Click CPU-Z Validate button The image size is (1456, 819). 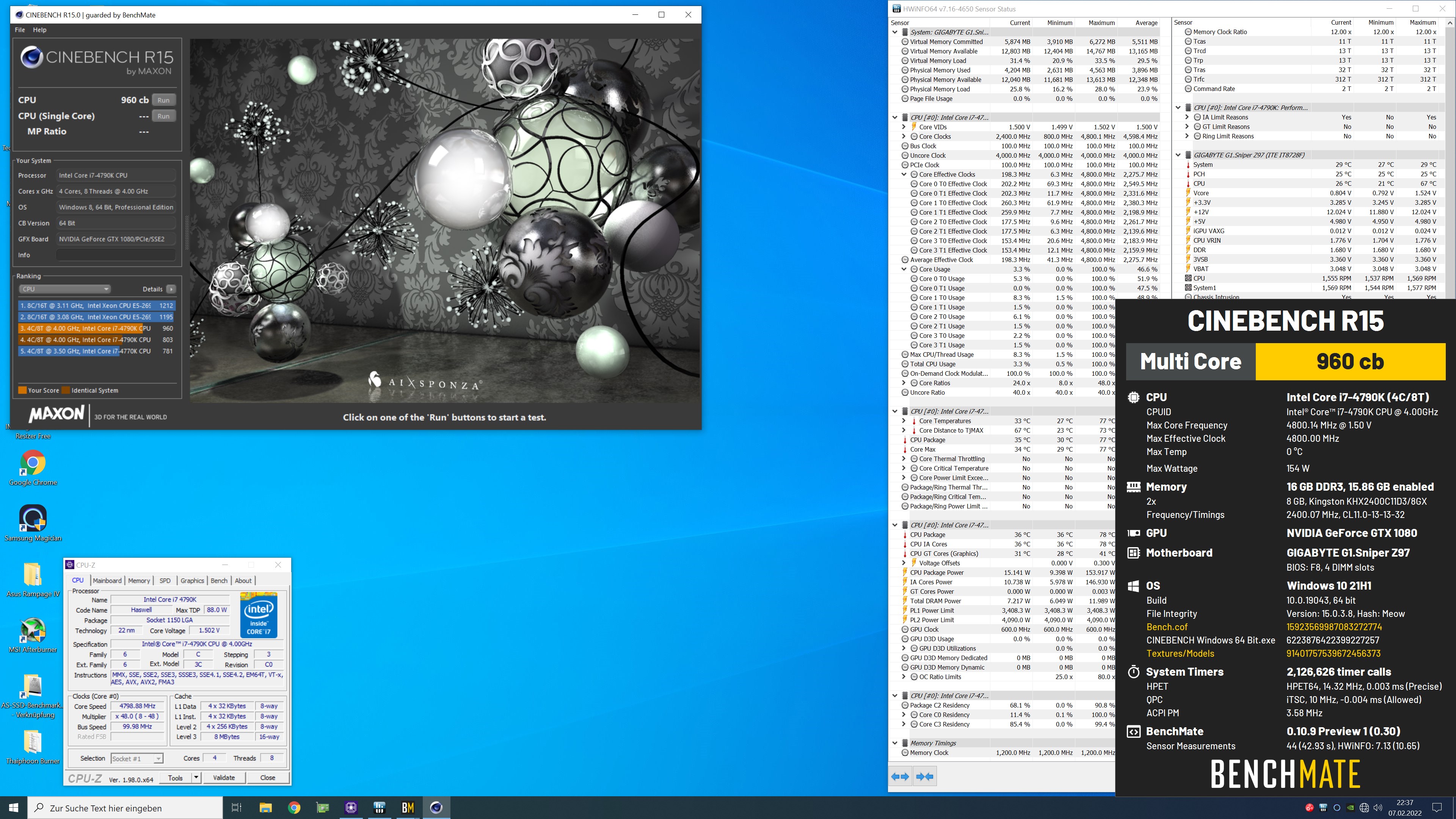tap(224, 778)
